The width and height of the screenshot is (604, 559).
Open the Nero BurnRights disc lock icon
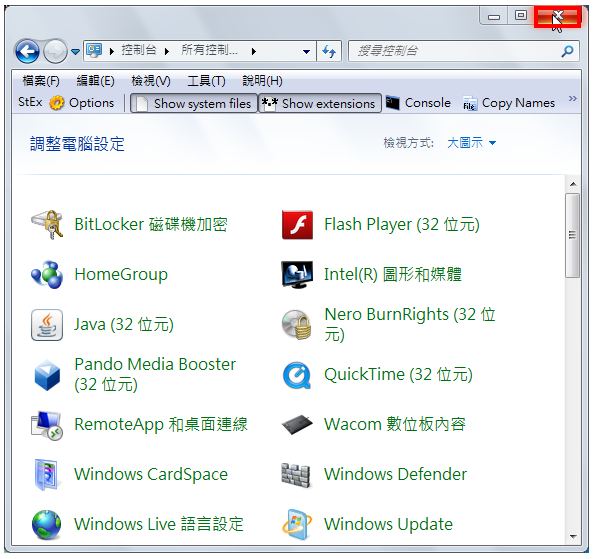[x=297, y=325]
